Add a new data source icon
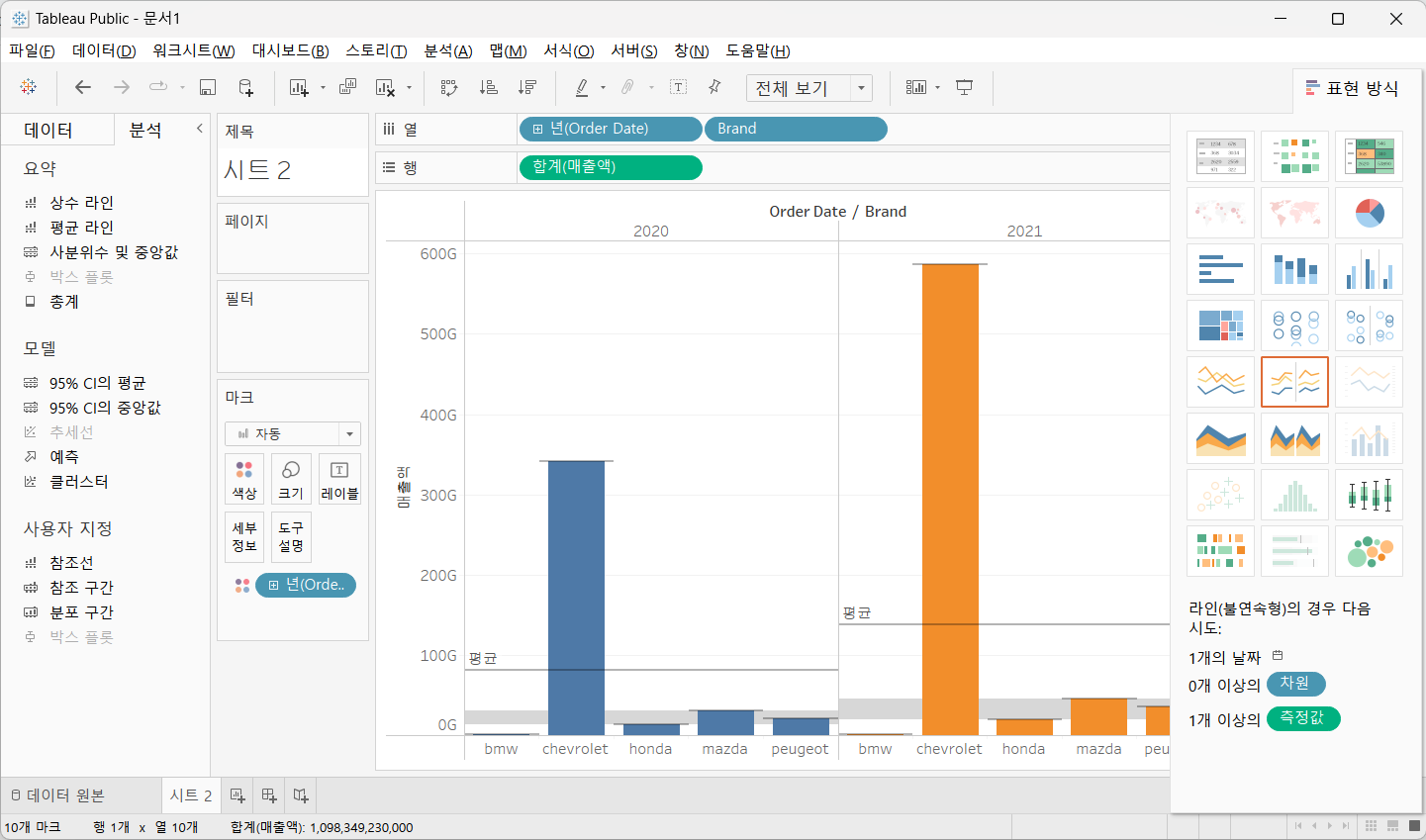 click(x=246, y=87)
